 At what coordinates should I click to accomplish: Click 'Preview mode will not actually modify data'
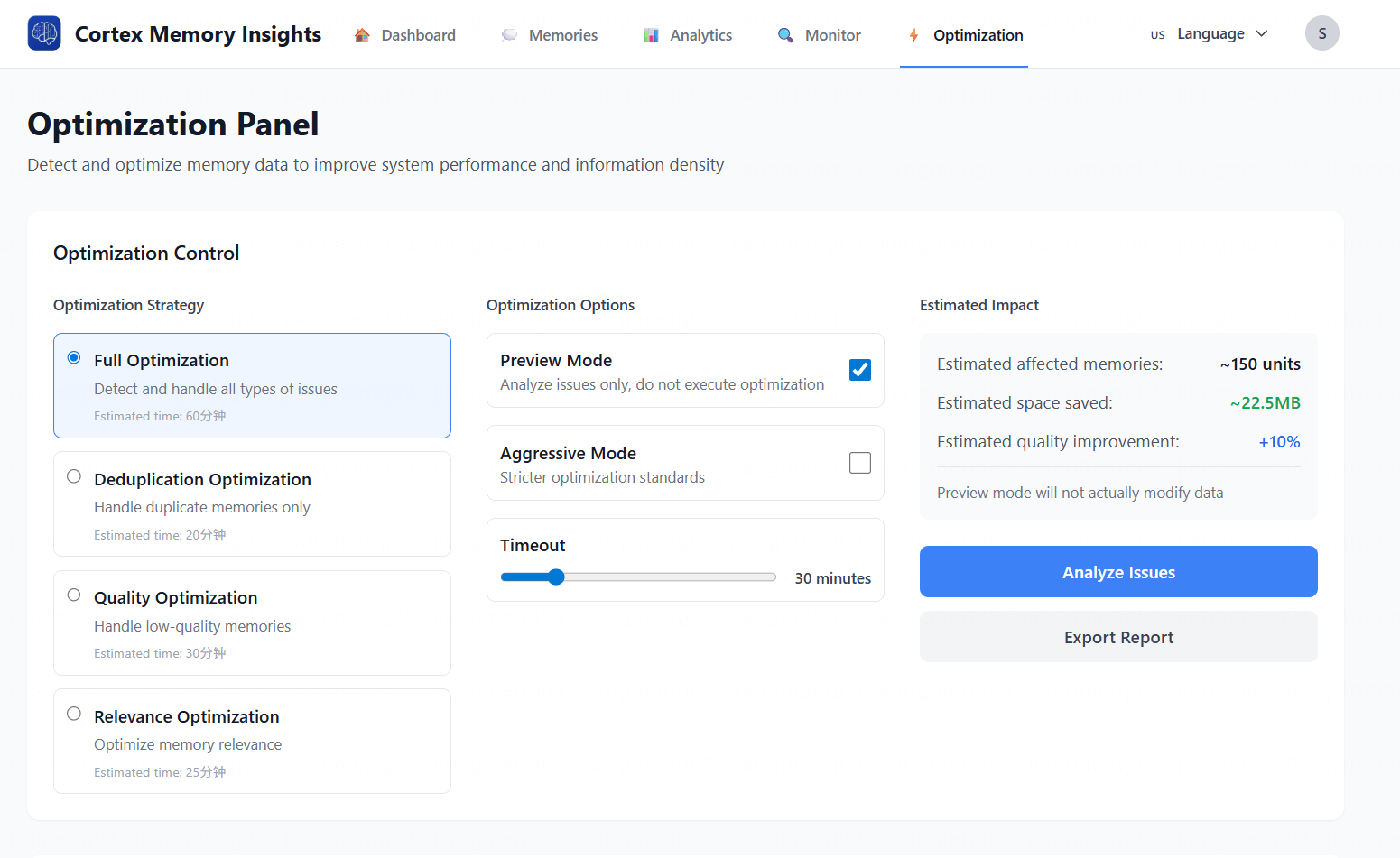pos(1080,493)
